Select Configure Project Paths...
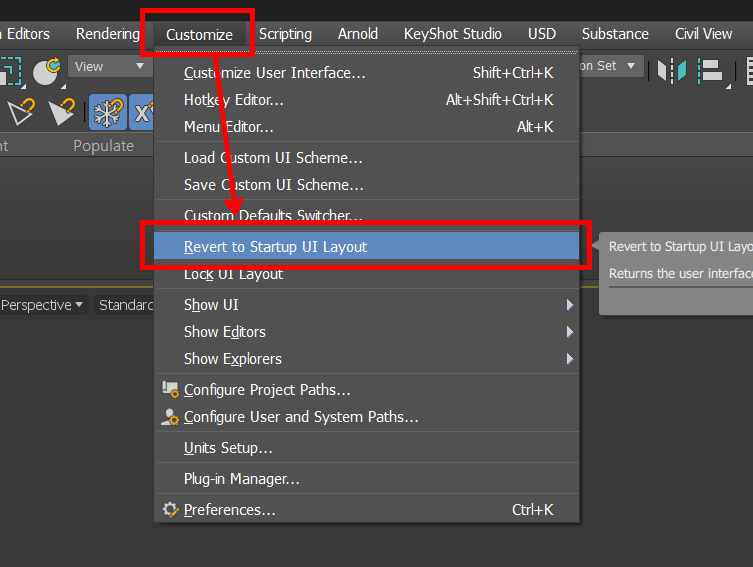753x567 pixels. point(367,390)
